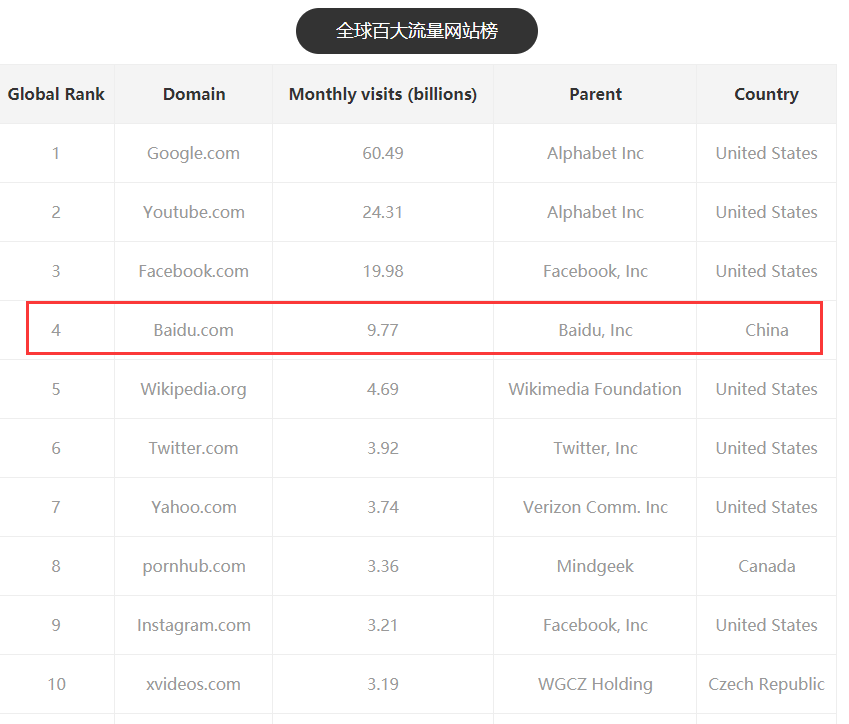Image resolution: width=849 pixels, height=724 pixels.
Task: Click the Instagram.com domain cell
Action: point(194,625)
